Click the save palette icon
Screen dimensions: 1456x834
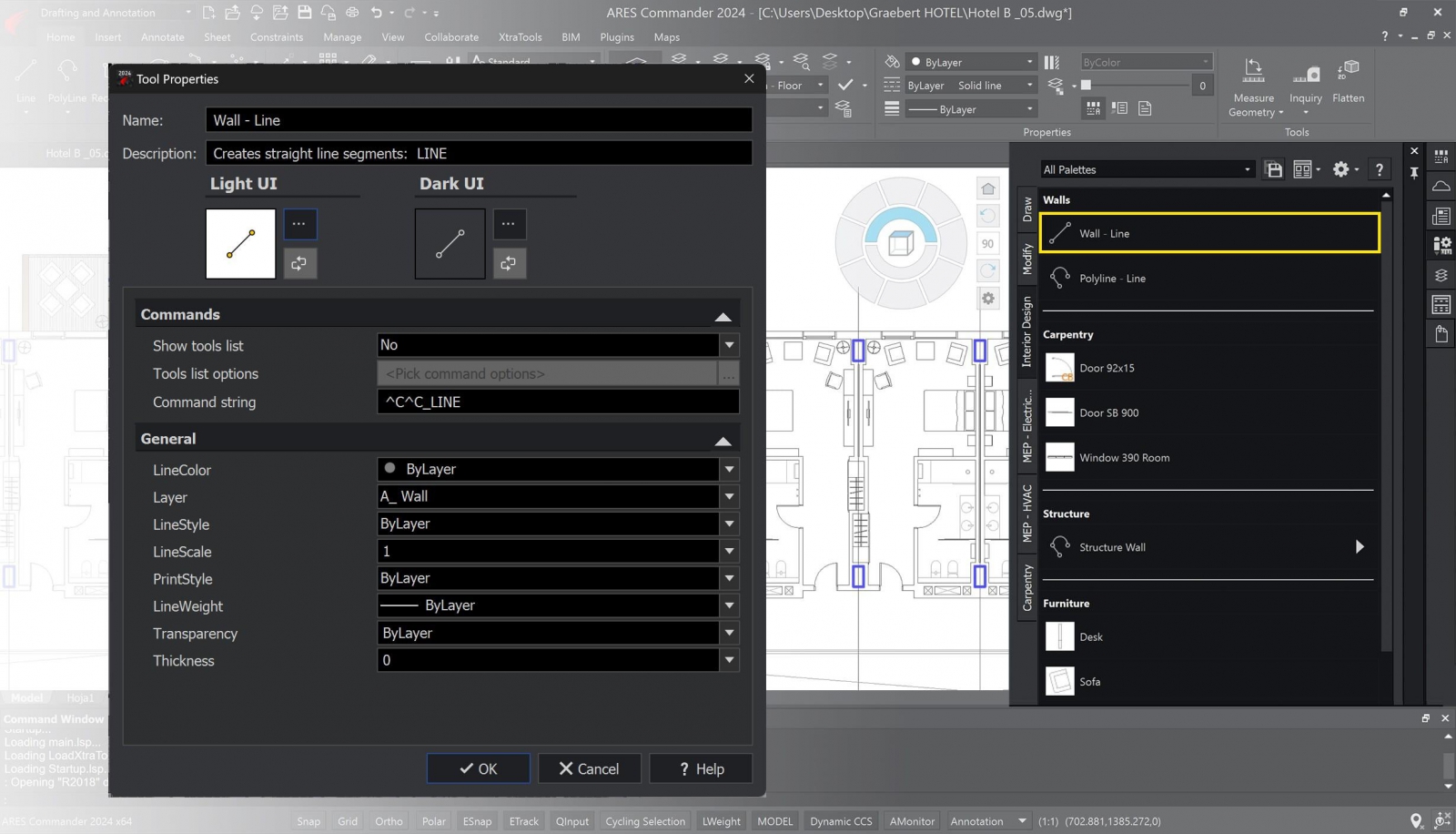coord(1274,170)
